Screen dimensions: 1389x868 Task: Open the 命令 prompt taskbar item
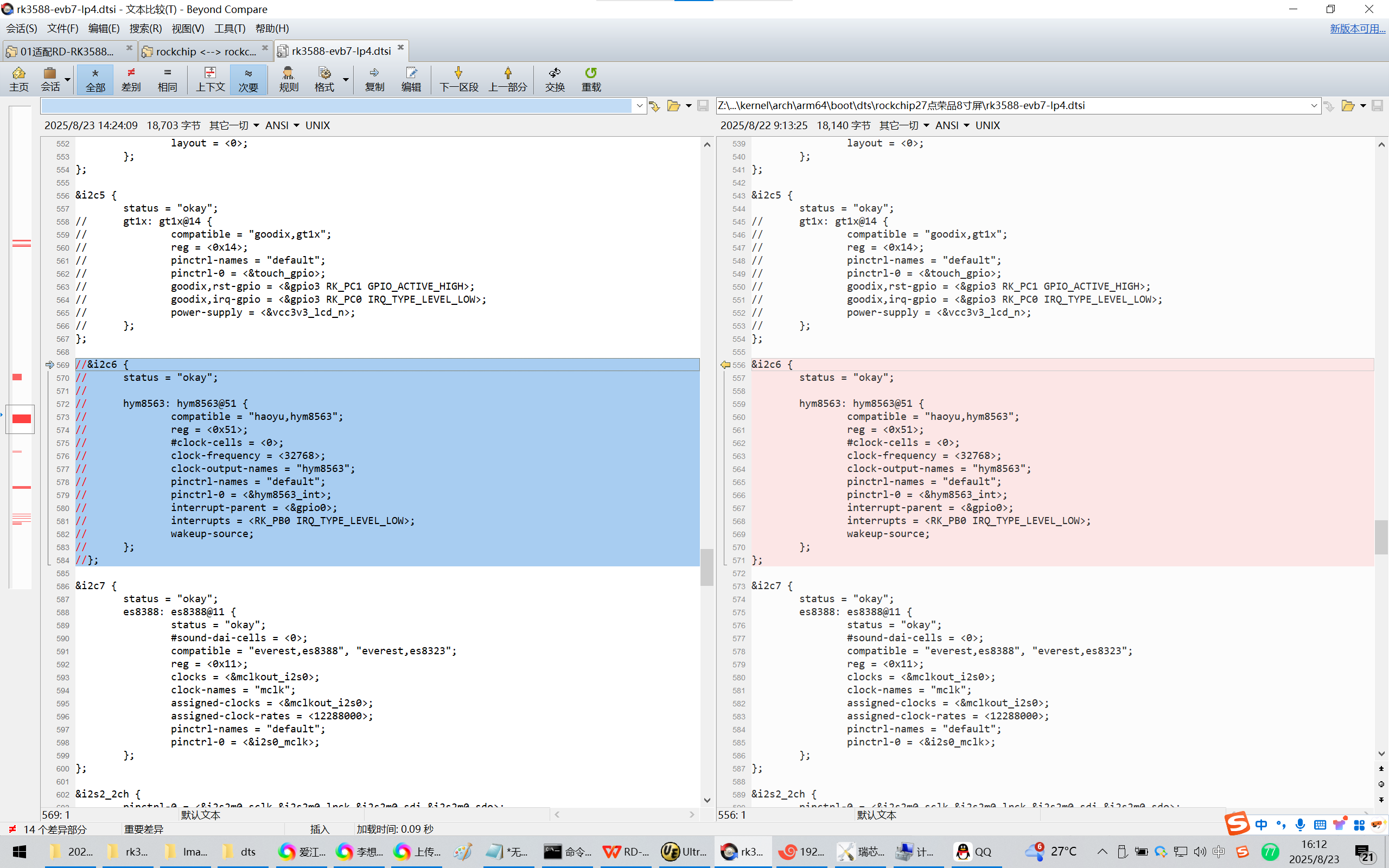[x=567, y=851]
